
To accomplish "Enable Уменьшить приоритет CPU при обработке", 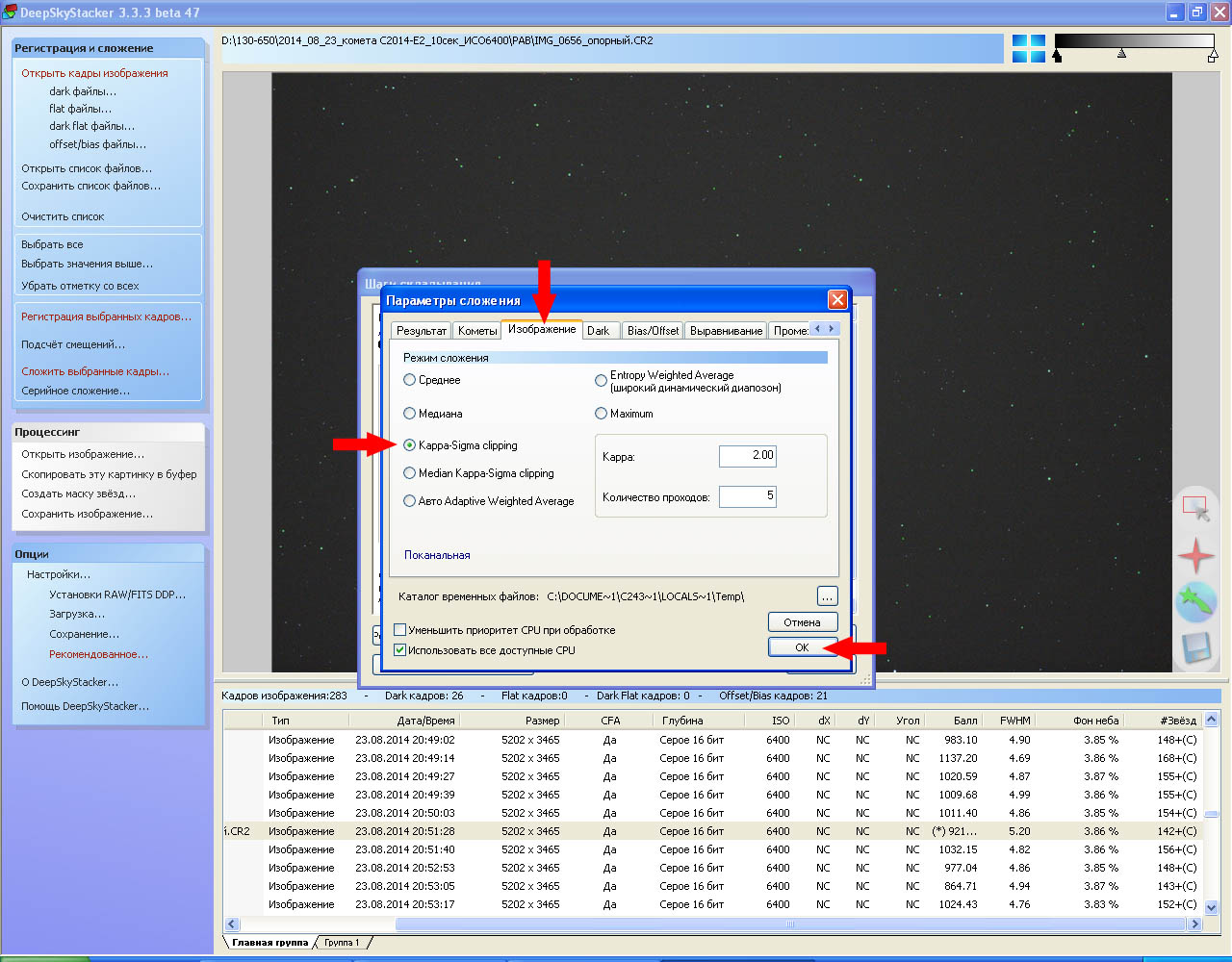I will pos(400,630).
